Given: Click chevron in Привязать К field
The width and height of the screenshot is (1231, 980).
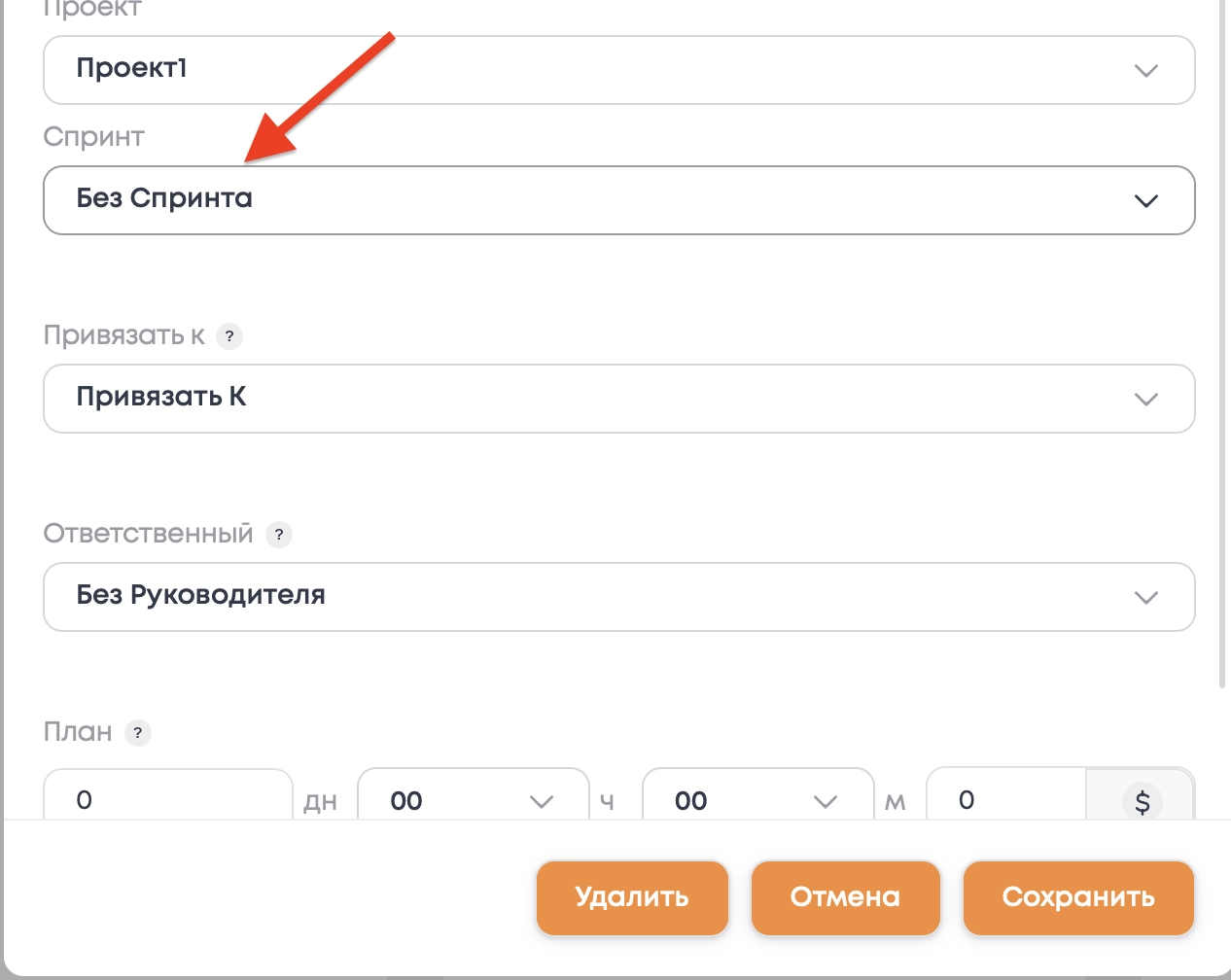Looking at the screenshot, I should 1146,400.
